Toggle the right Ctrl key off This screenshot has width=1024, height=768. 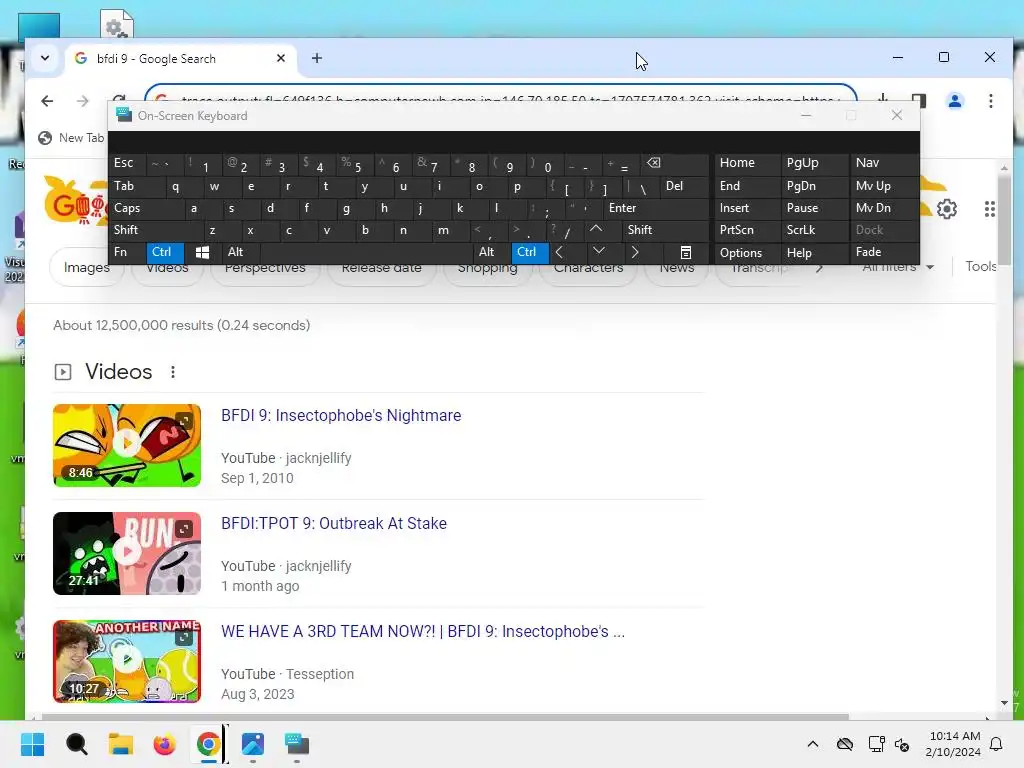coord(530,252)
